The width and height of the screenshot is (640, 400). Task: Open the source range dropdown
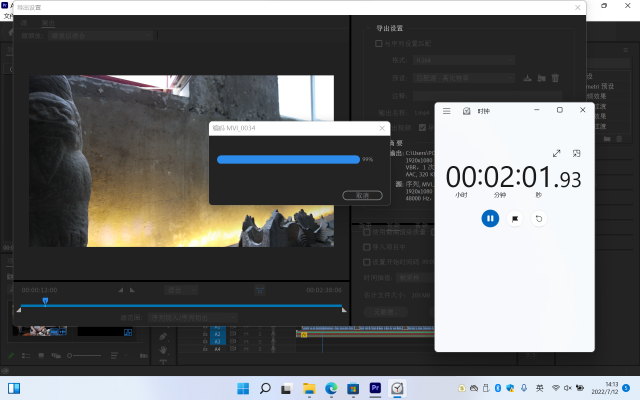[x=192, y=318]
